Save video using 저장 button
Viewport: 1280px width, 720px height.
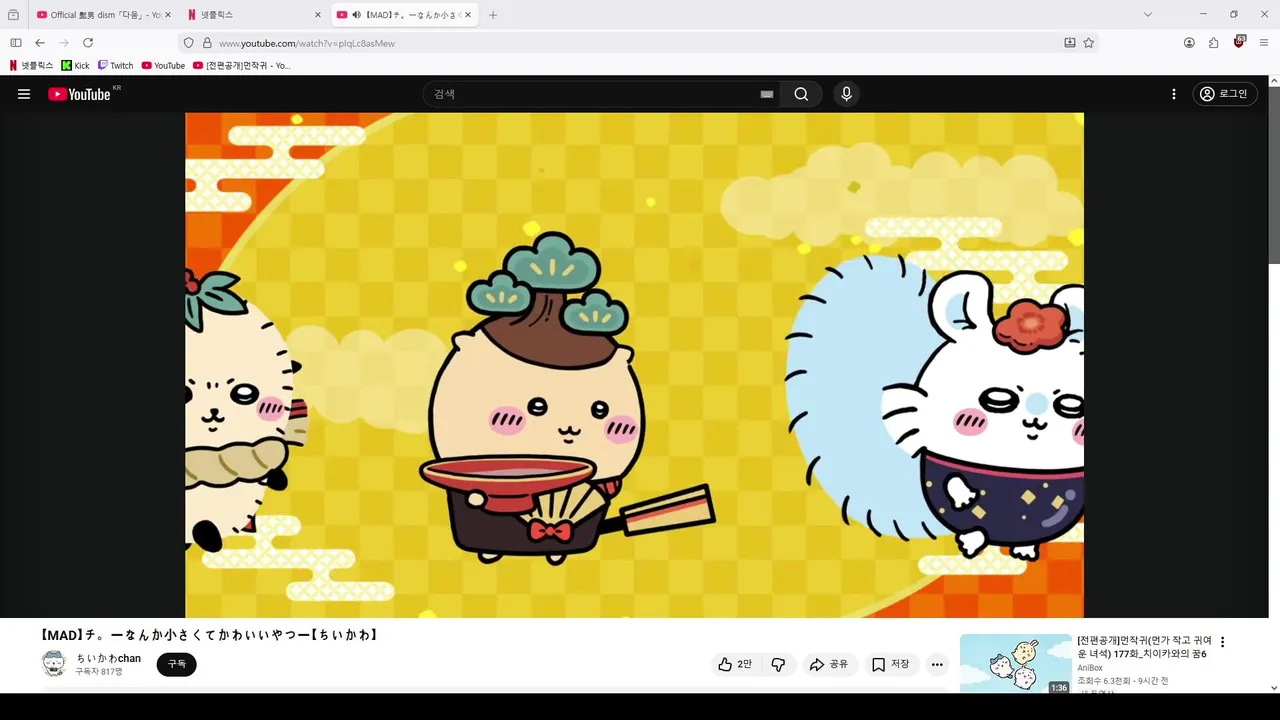[x=890, y=664]
